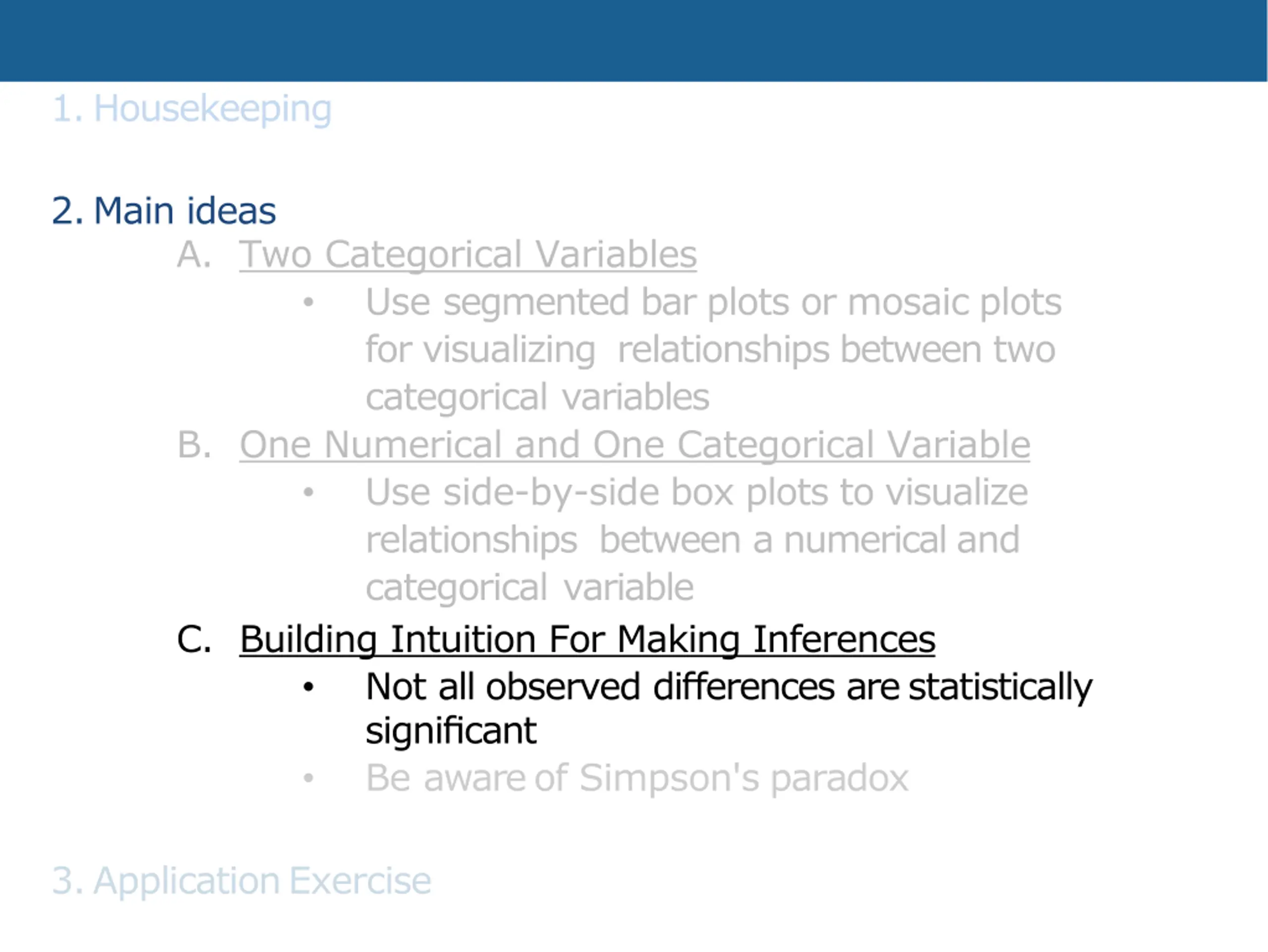Click the 'C.' list marker
The width and height of the screenshot is (1268, 952).
click(x=194, y=638)
